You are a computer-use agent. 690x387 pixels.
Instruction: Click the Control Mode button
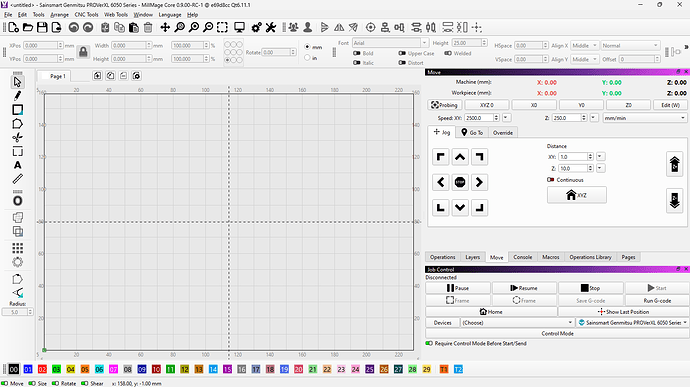[x=557, y=334]
